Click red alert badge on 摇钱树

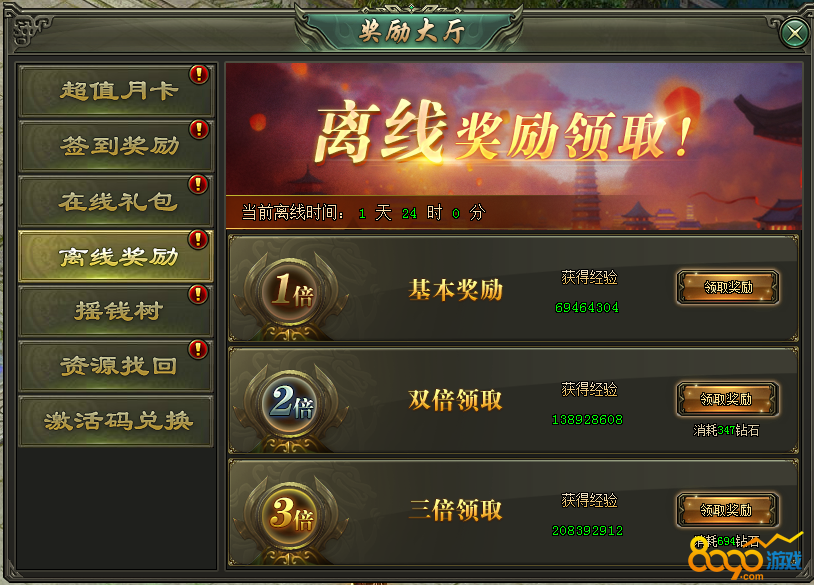[199, 294]
